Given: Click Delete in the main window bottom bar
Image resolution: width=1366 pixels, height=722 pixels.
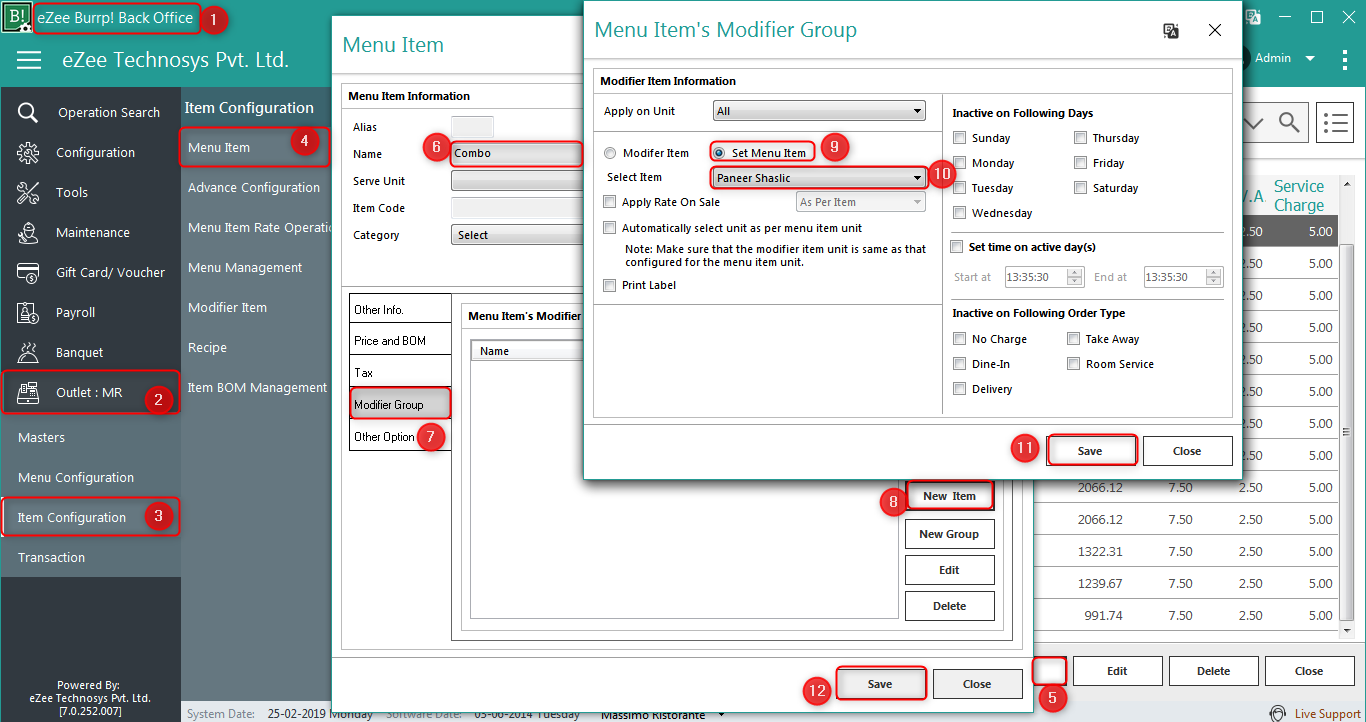Looking at the screenshot, I should pyautogui.click(x=1213, y=671).
